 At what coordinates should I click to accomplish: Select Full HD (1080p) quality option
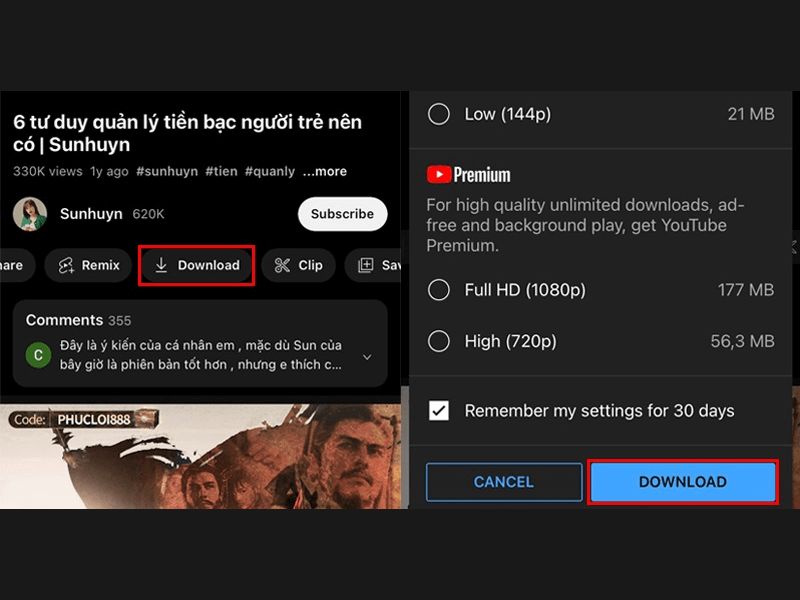tap(601, 290)
